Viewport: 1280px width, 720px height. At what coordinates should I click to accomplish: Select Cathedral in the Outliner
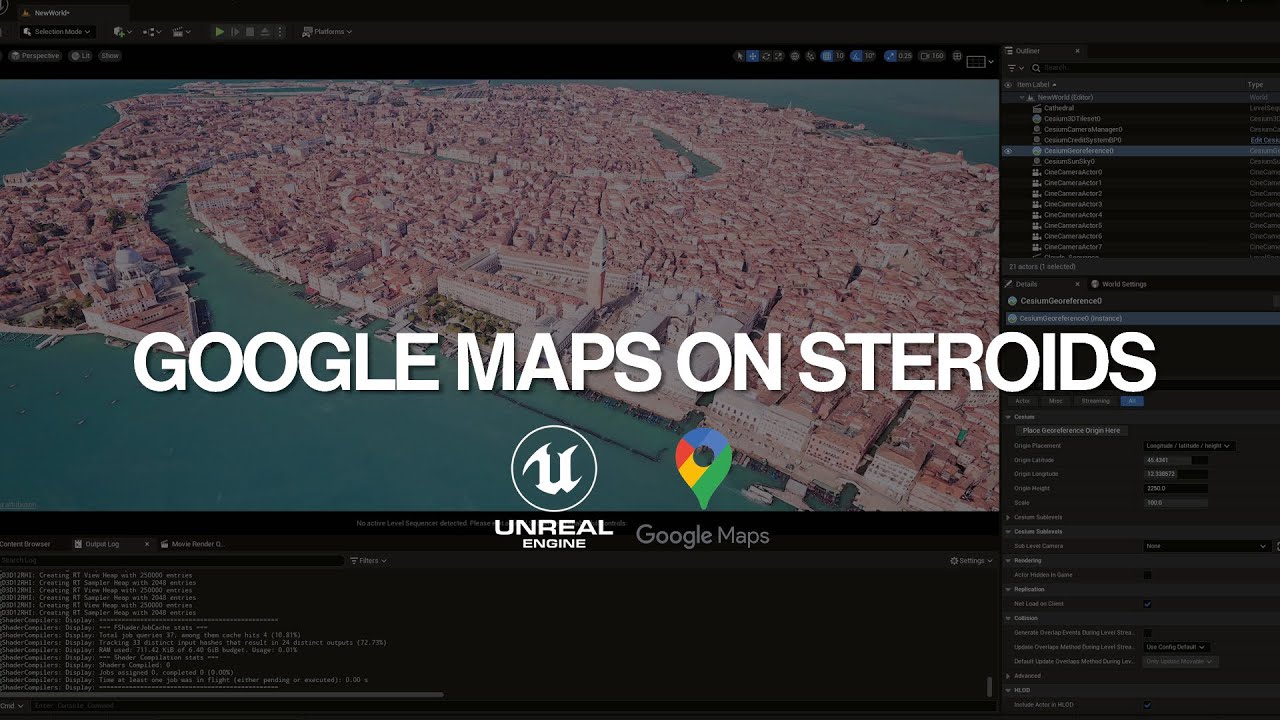point(1058,108)
